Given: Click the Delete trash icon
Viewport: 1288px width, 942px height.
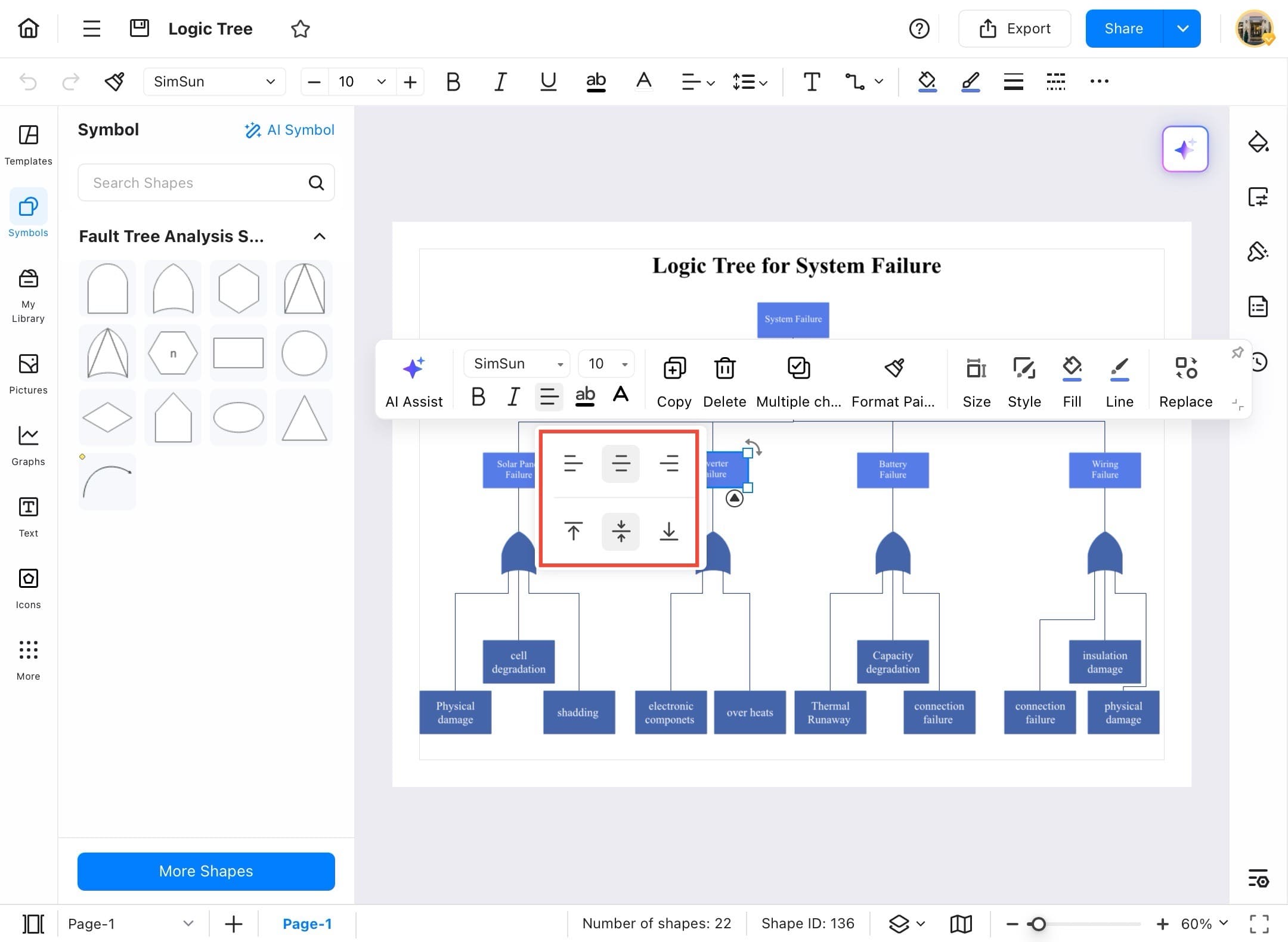Looking at the screenshot, I should (724, 368).
